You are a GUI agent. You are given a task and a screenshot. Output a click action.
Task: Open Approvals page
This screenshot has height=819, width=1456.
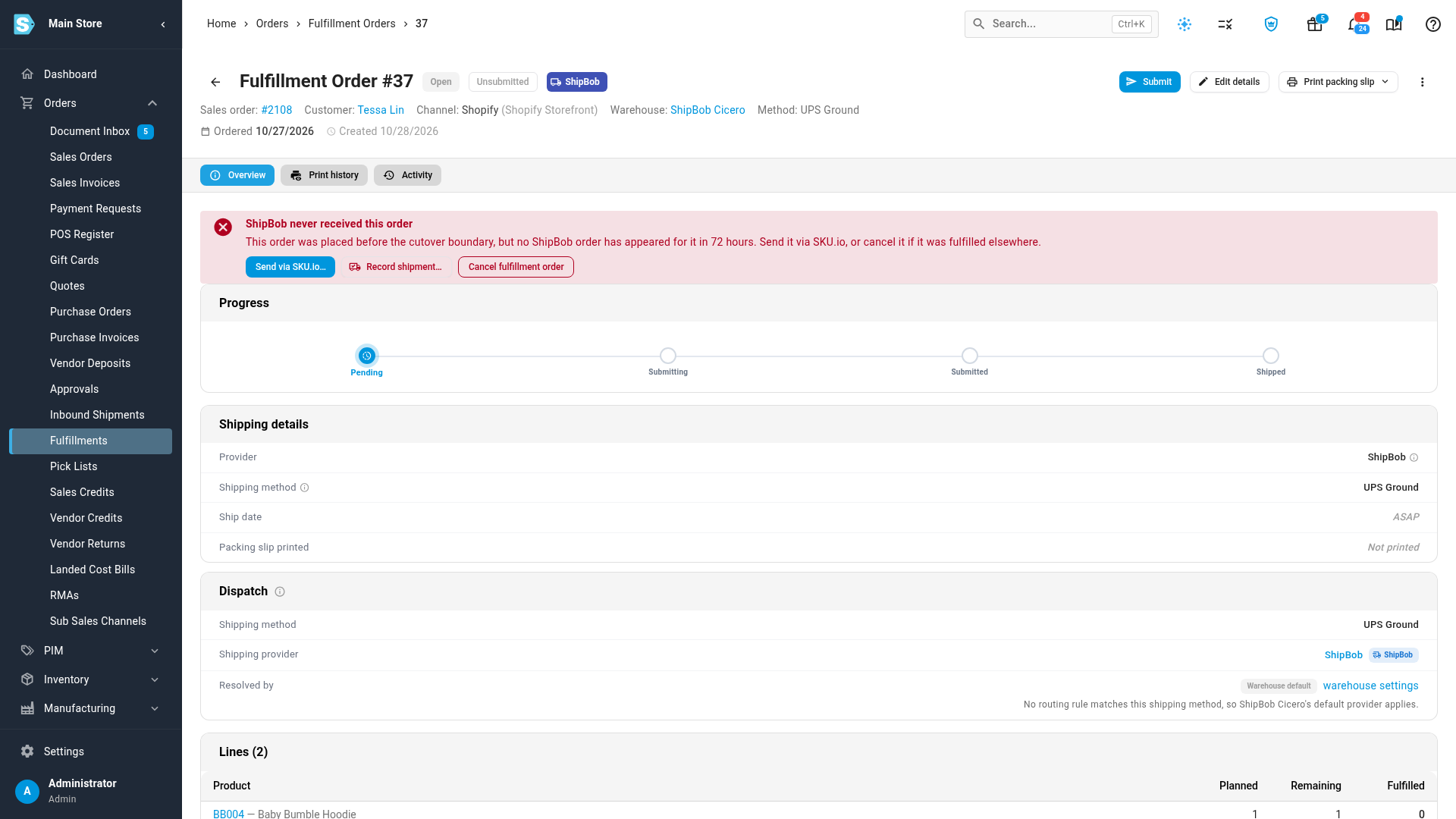coord(91,389)
